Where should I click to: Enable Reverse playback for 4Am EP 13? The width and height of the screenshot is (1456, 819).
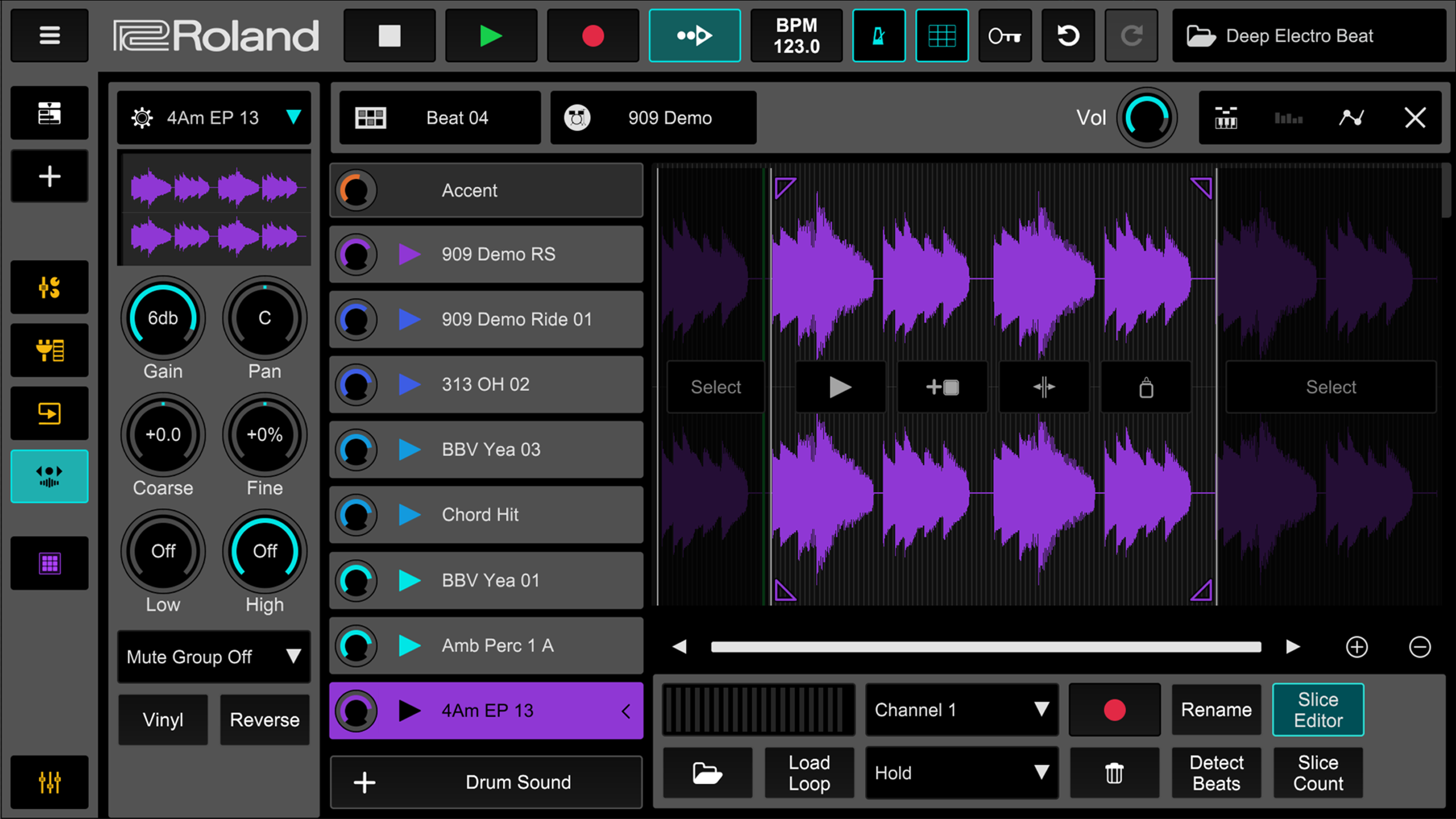[264, 719]
